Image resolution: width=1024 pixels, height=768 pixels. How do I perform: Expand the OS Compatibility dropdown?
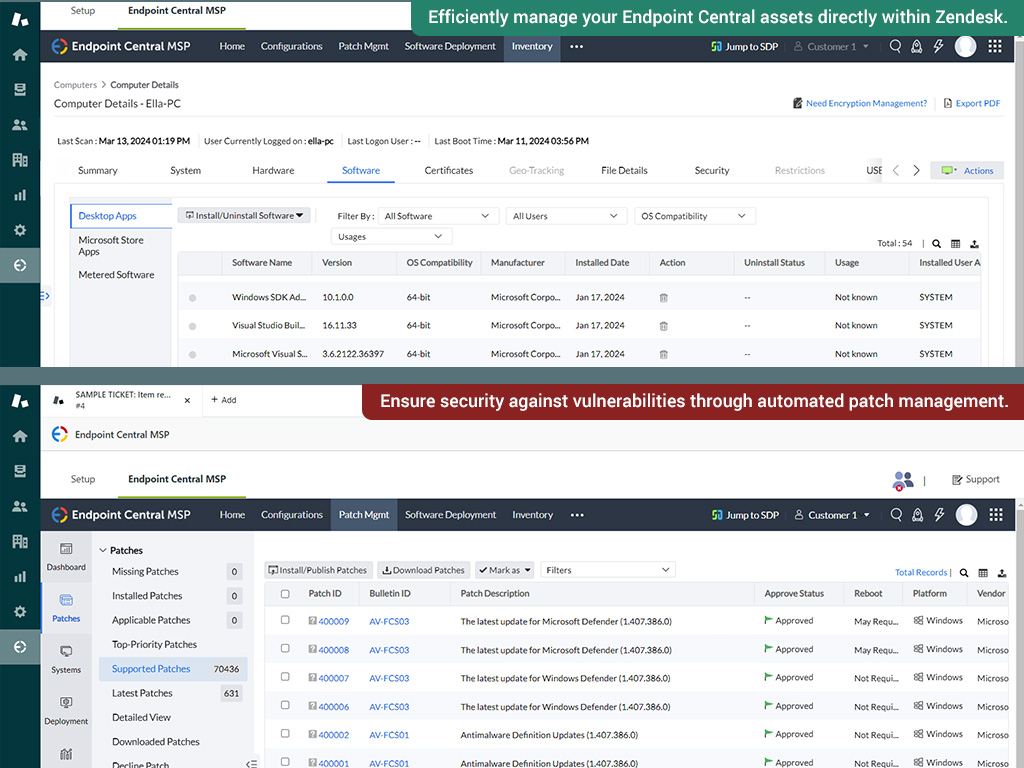coord(695,216)
